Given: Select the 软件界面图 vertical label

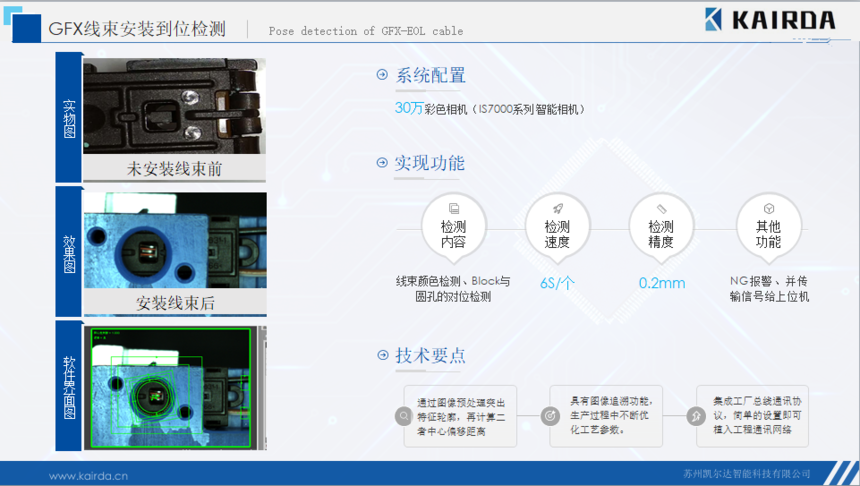Looking at the screenshot, I should tap(69, 386).
